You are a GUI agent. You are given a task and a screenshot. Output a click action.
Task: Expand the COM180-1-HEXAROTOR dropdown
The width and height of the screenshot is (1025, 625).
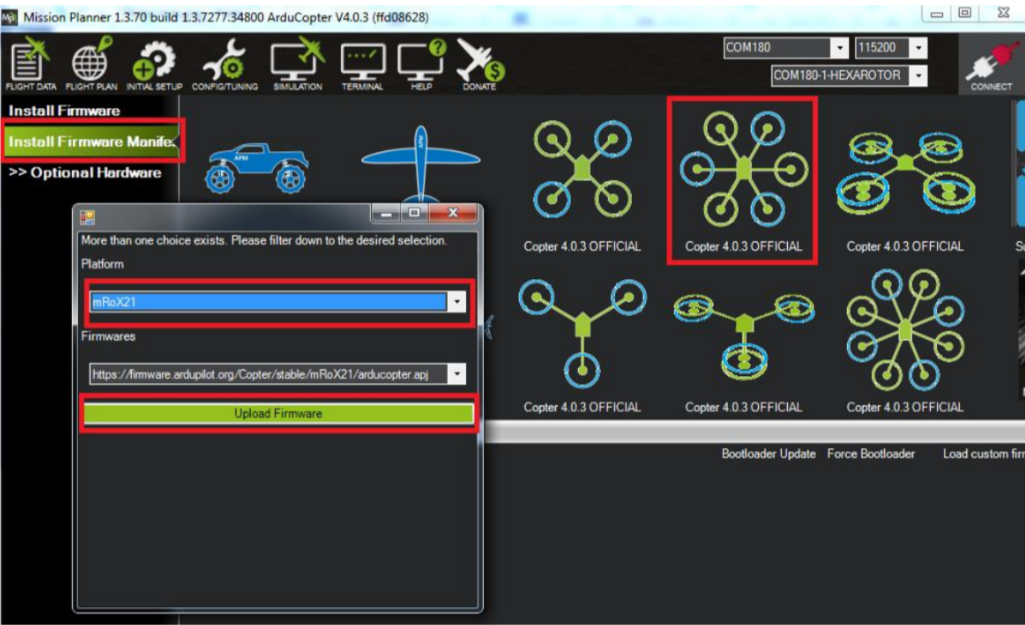pos(918,75)
